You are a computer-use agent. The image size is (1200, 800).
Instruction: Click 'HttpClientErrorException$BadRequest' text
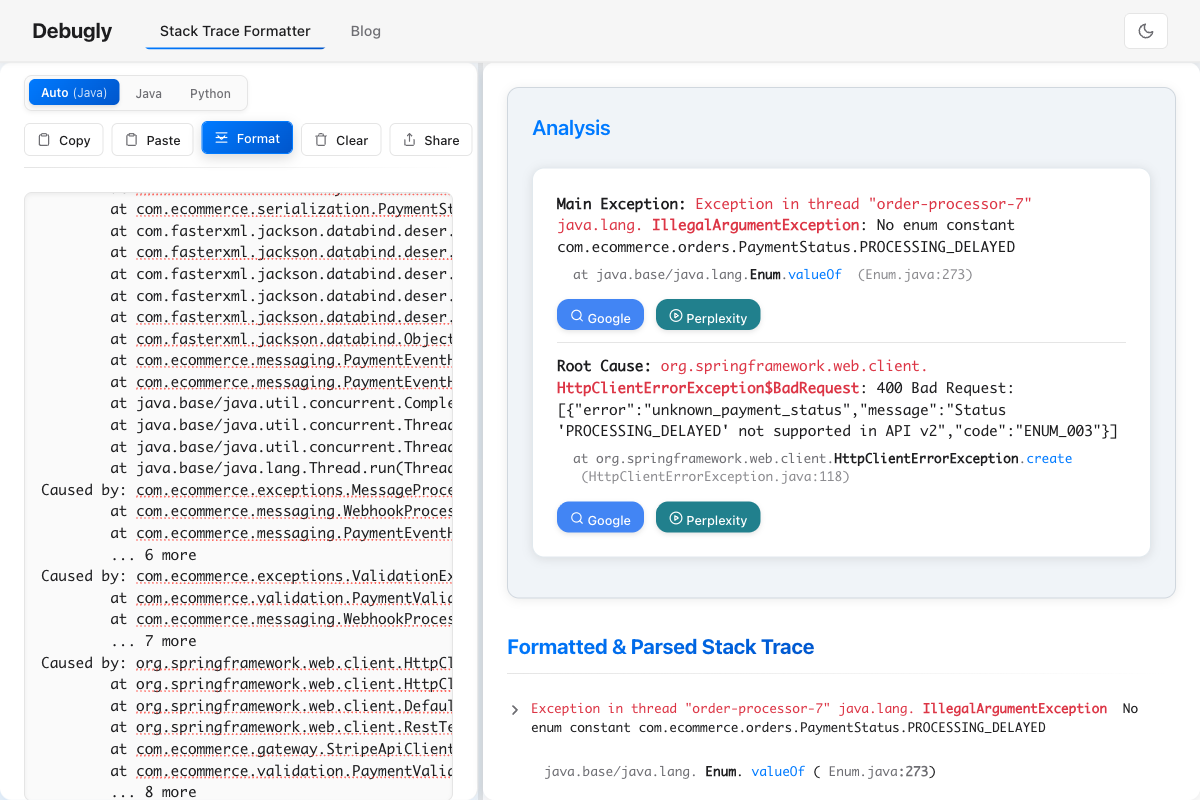point(708,388)
